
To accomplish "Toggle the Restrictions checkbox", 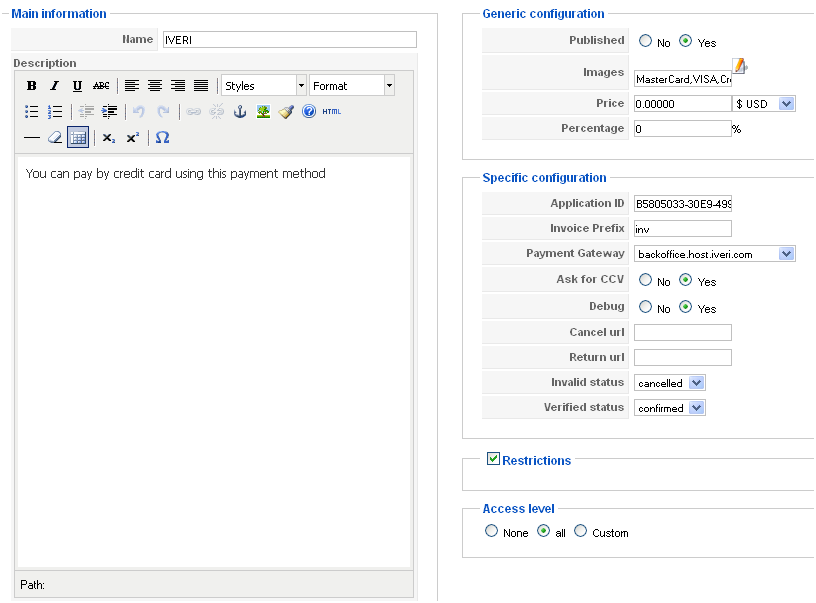I will [x=493, y=459].
